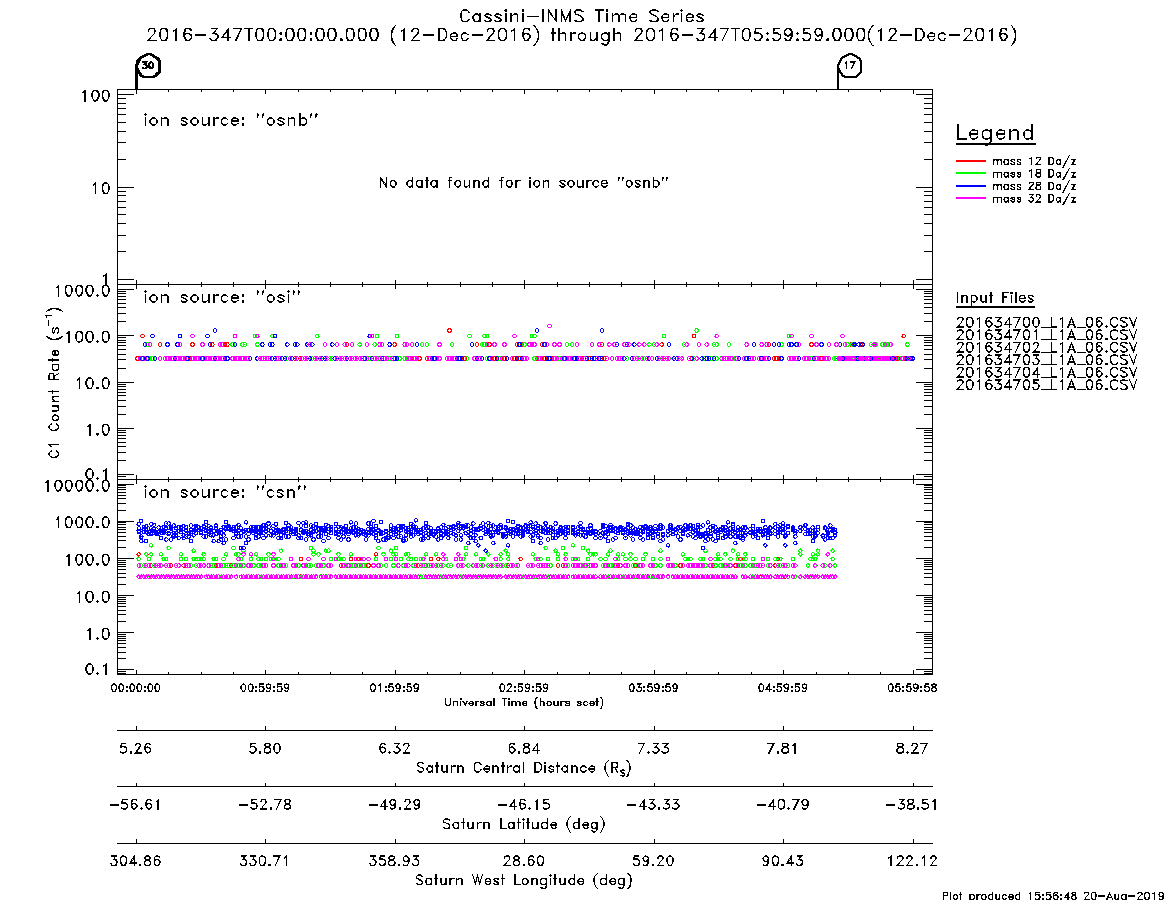Click the 'ion source: "osnb"' panel label
This screenshot has width=1165, height=900.
(231, 120)
